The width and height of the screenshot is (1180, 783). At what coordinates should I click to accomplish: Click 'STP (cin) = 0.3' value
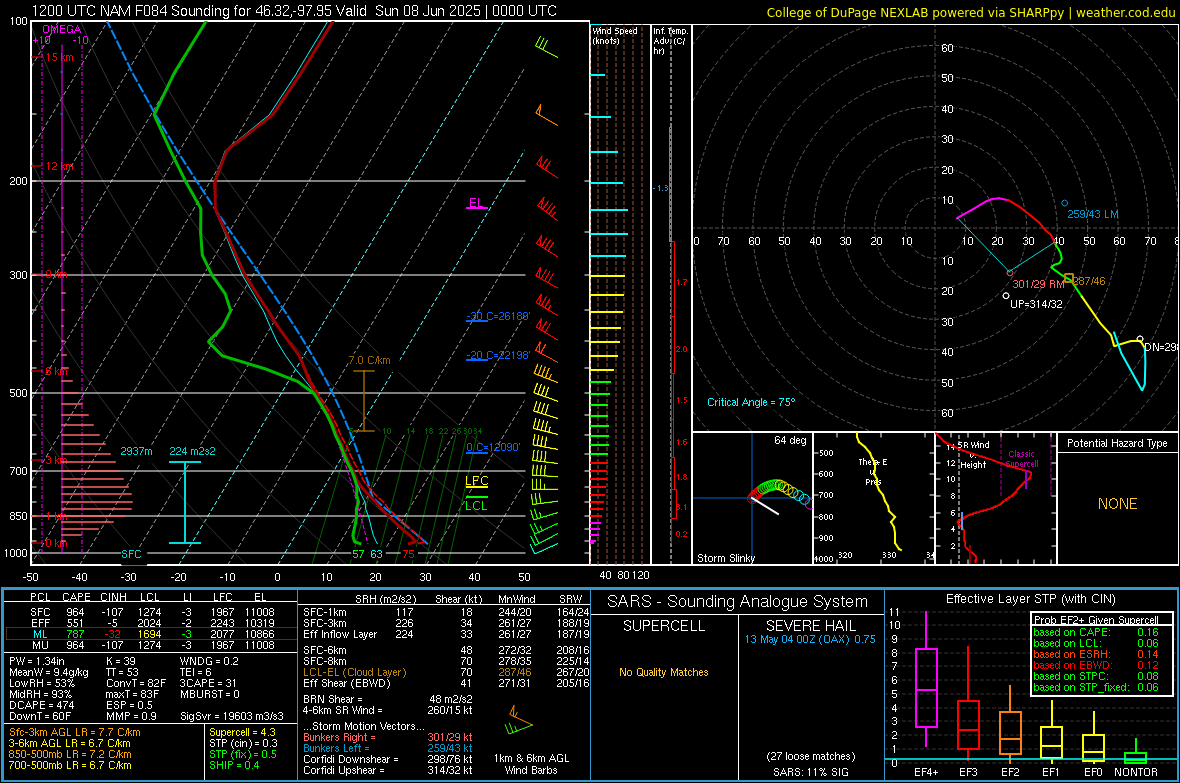tap(243, 743)
